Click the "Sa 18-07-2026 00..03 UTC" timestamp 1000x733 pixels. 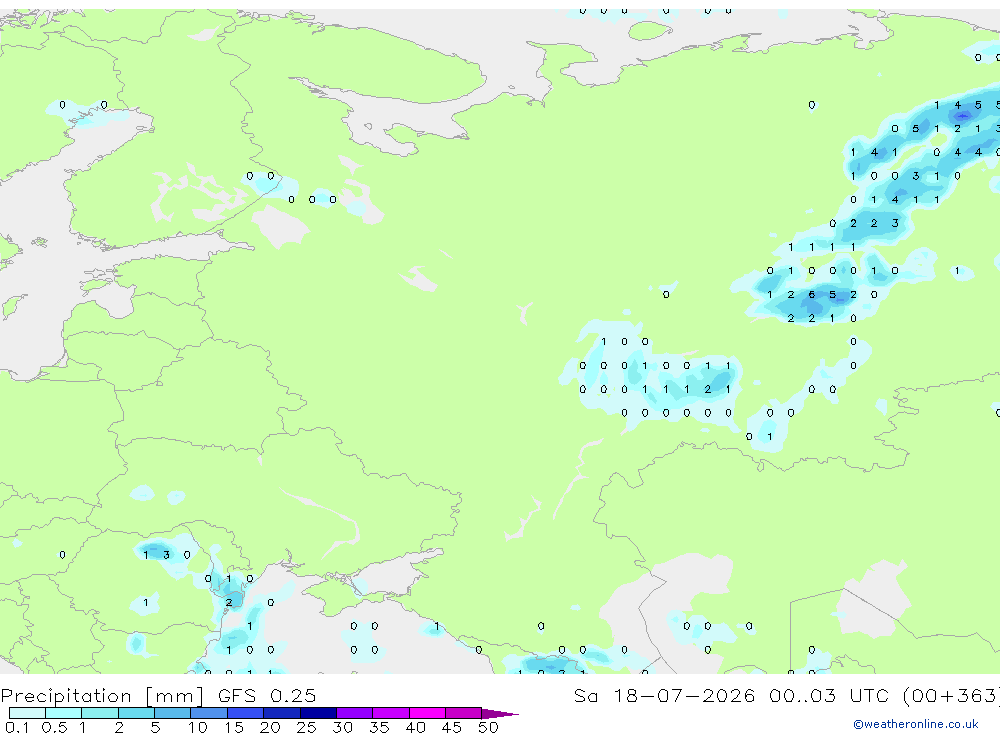click(732, 695)
